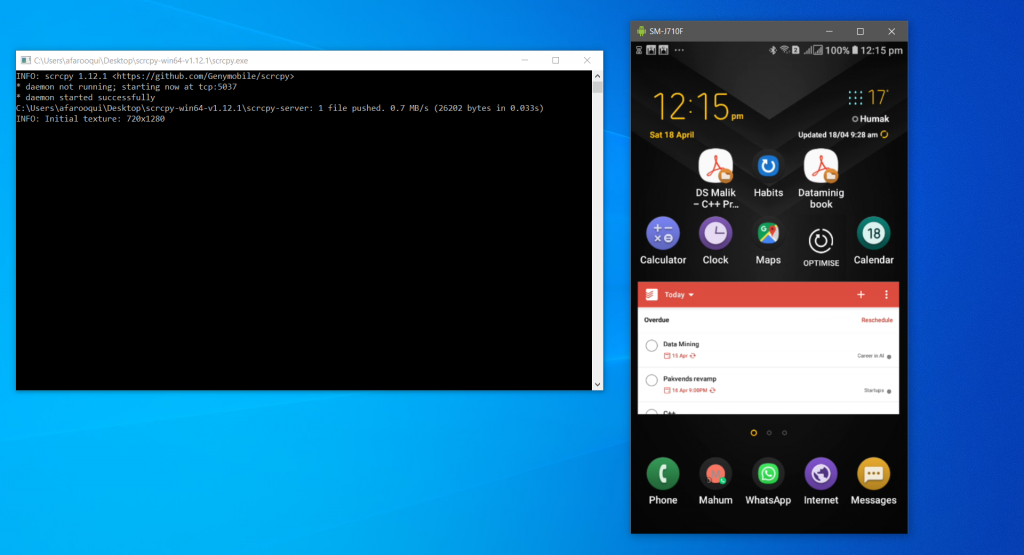Tap the Startups project label
This screenshot has width=1024, height=555.
[x=874, y=390]
